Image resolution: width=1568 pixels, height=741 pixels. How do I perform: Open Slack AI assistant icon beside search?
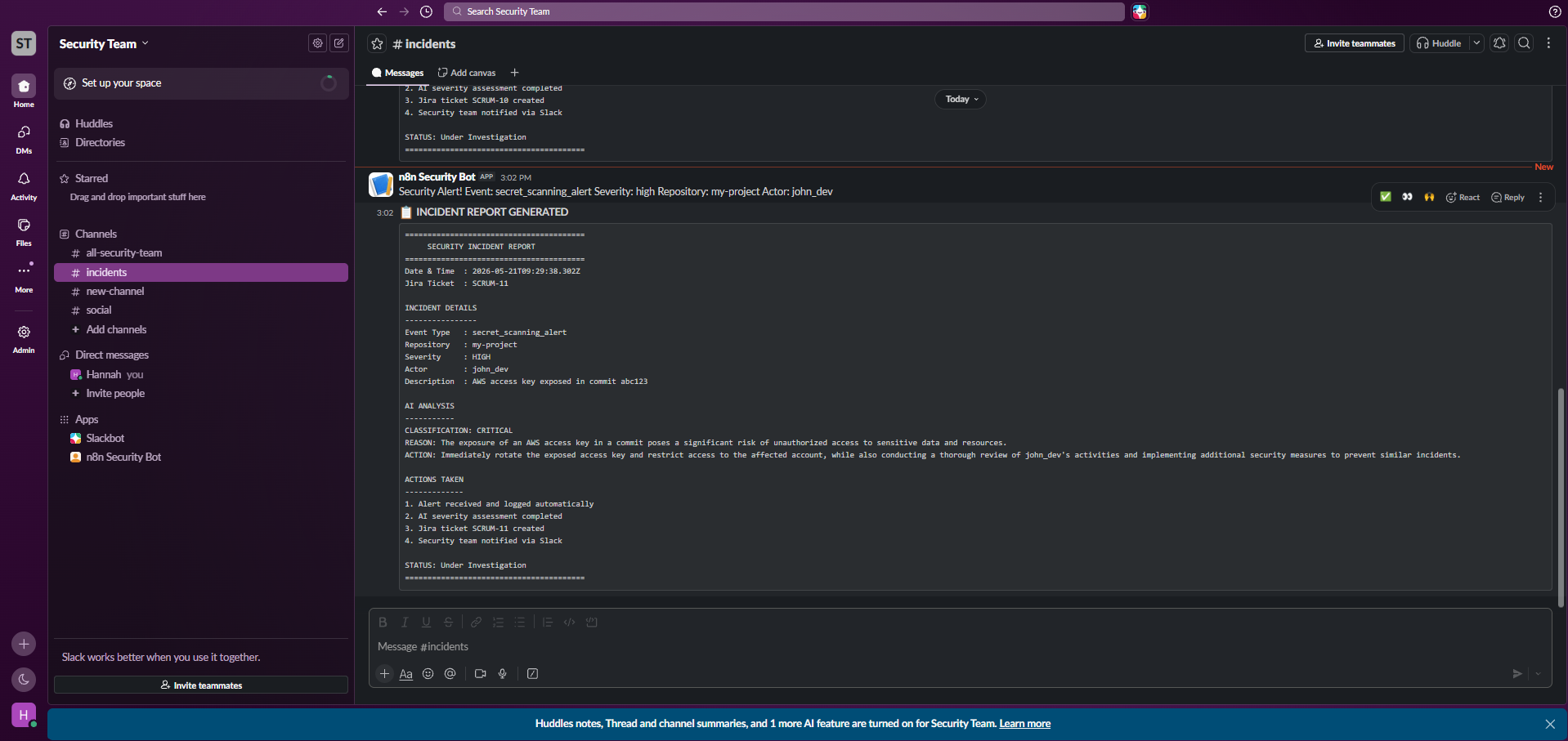(1140, 11)
